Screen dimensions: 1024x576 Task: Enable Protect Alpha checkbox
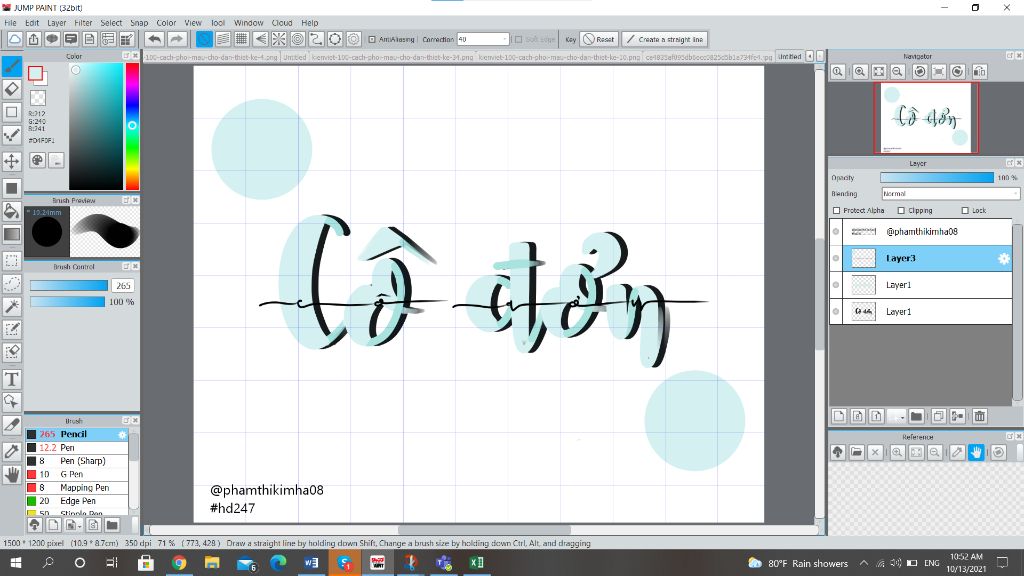(x=837, y=210)
